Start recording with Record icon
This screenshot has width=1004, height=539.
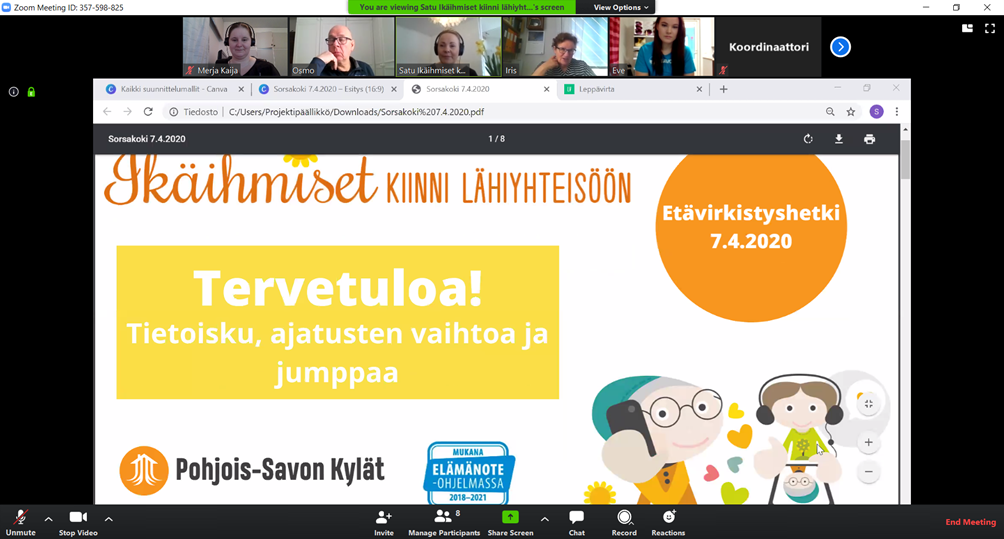coord(624,518)
